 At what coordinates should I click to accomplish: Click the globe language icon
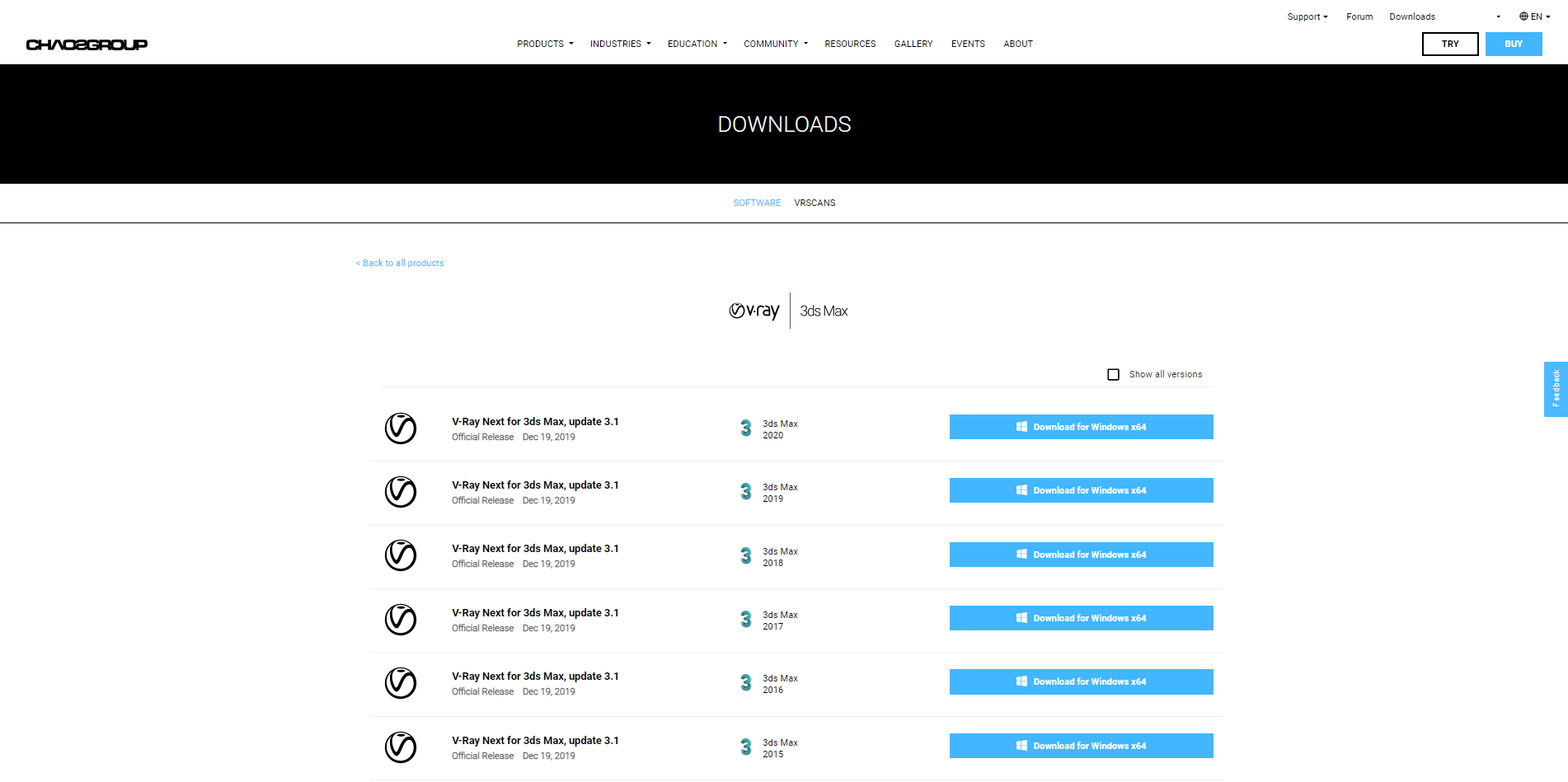click(x=1523, y=16)
